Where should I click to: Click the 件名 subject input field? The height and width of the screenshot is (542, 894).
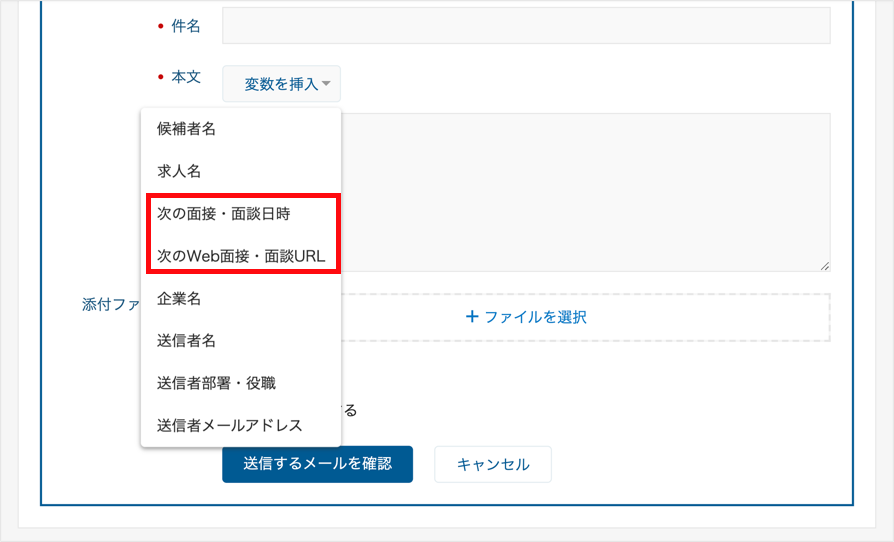coord(526,26)
